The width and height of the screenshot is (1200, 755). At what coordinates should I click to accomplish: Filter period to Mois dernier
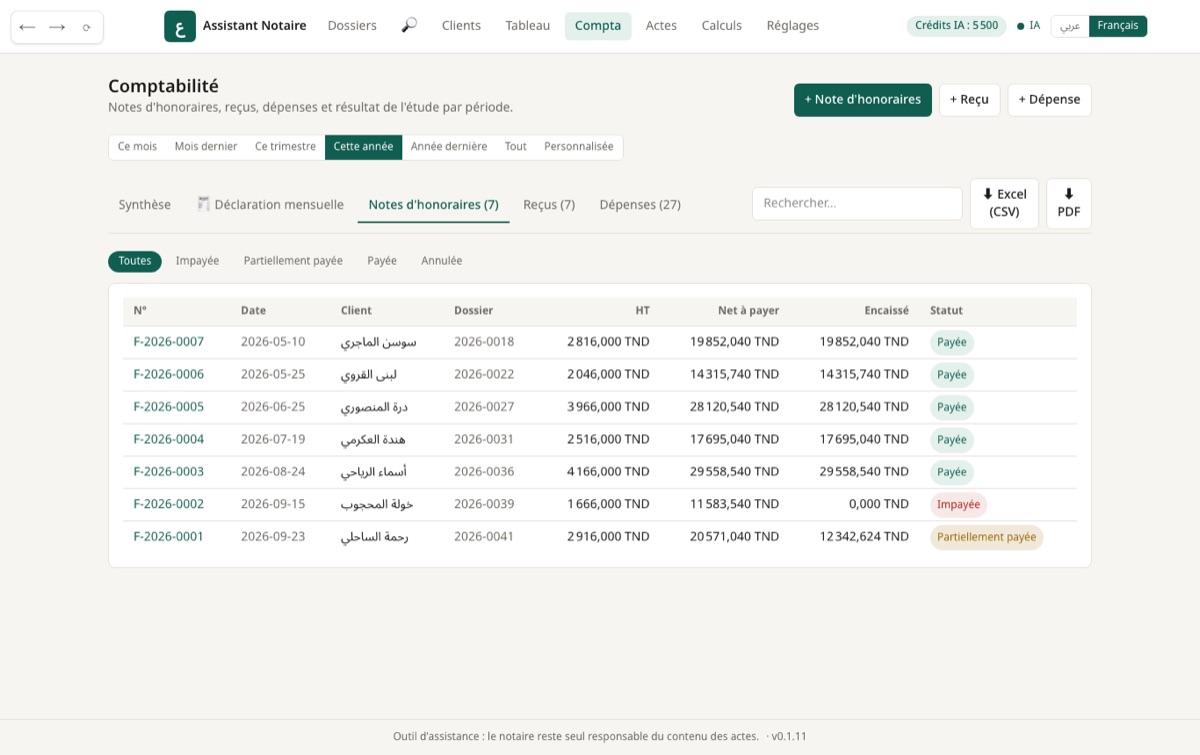pyautogui.click(x=206, y=147)
